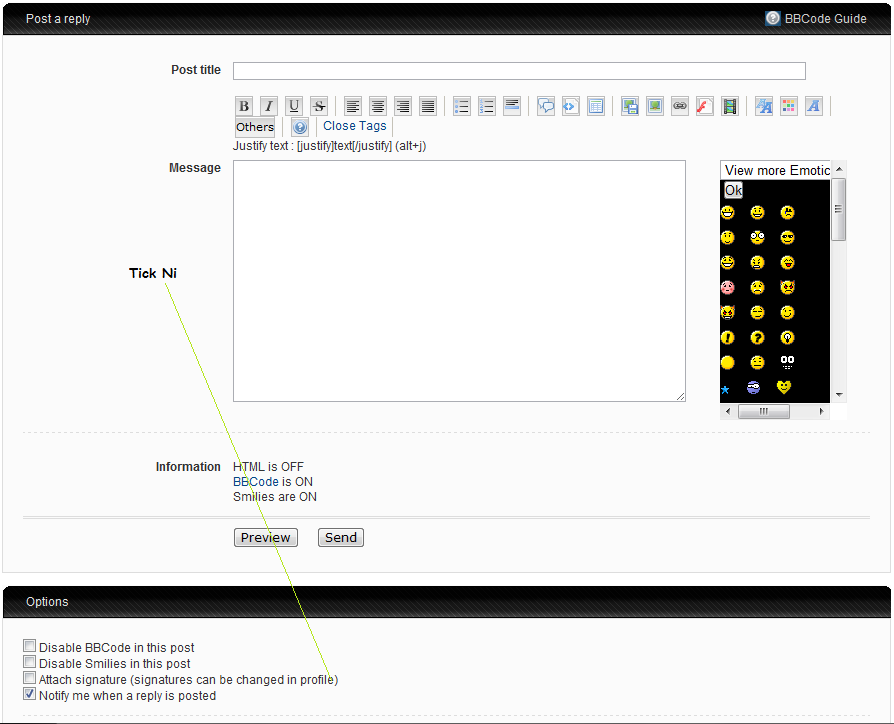
Task: Click emoticon panel scroll up arrow
Action: [839, 169]
